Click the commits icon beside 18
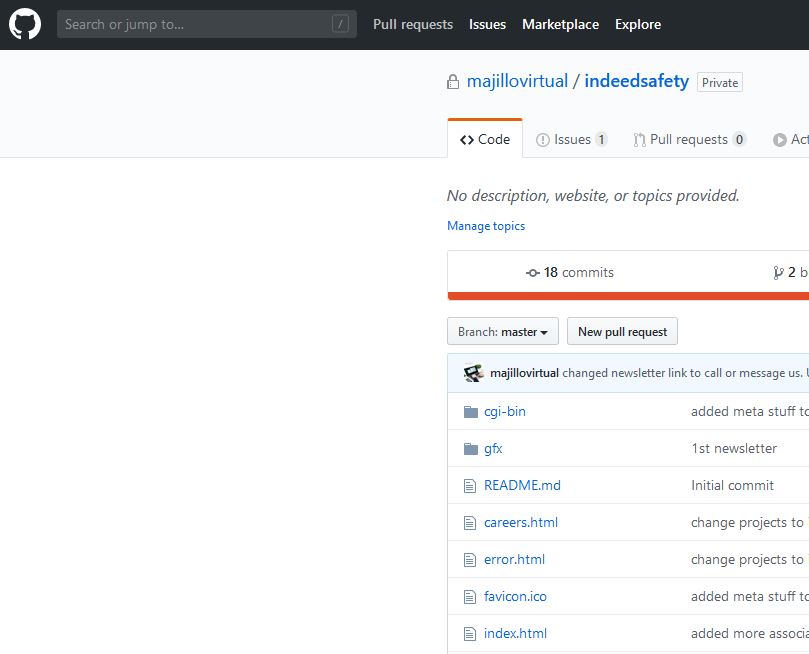This screenshot has height=654, width=809. tap(532, 273)
